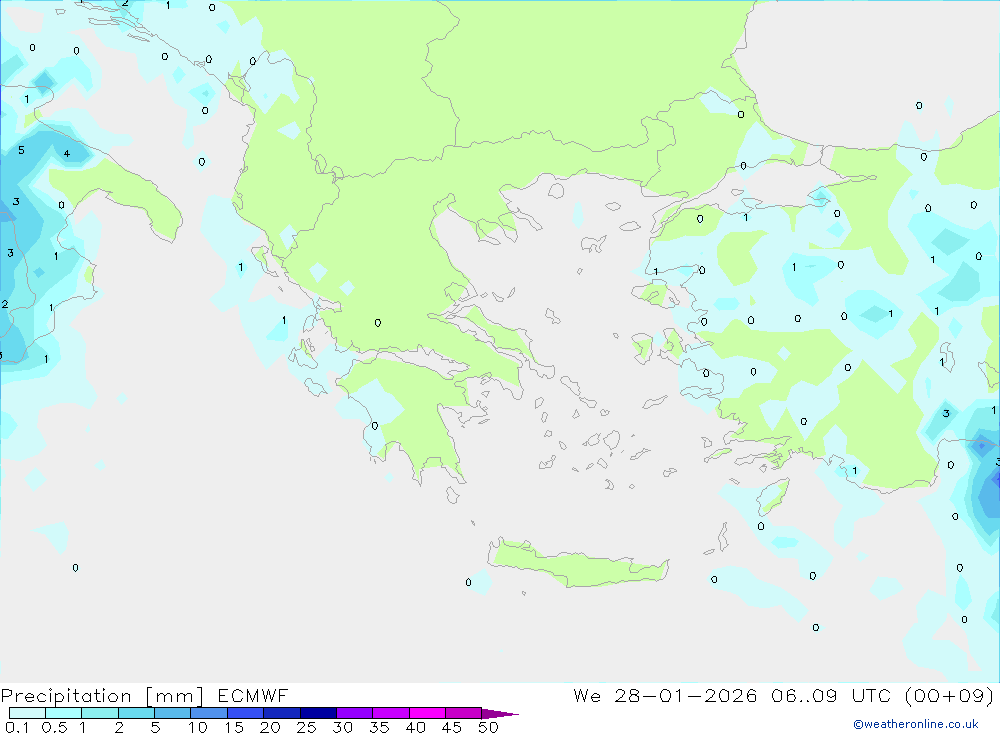Click the 15–20 mm blue legend segment

[x=245, y=713]
